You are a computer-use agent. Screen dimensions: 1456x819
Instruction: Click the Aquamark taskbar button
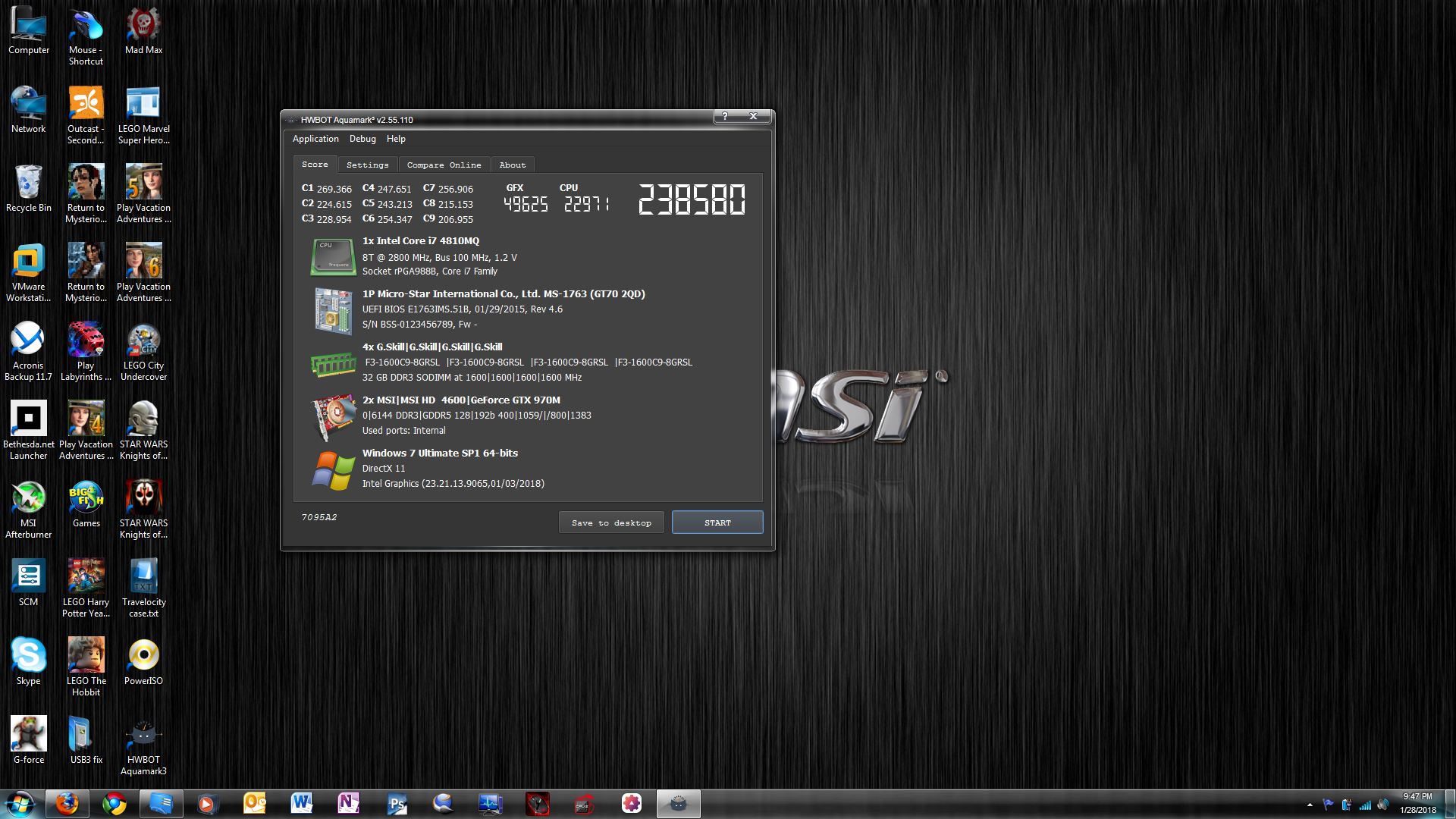click(678, 803)
